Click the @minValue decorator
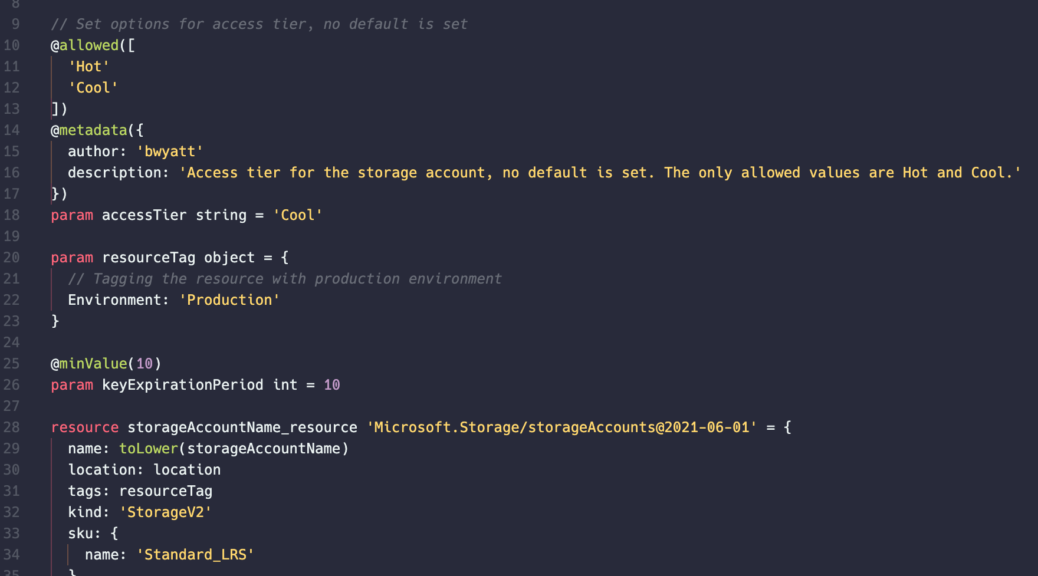This screenshot has height=576, width=1038. tap(89, 363)
